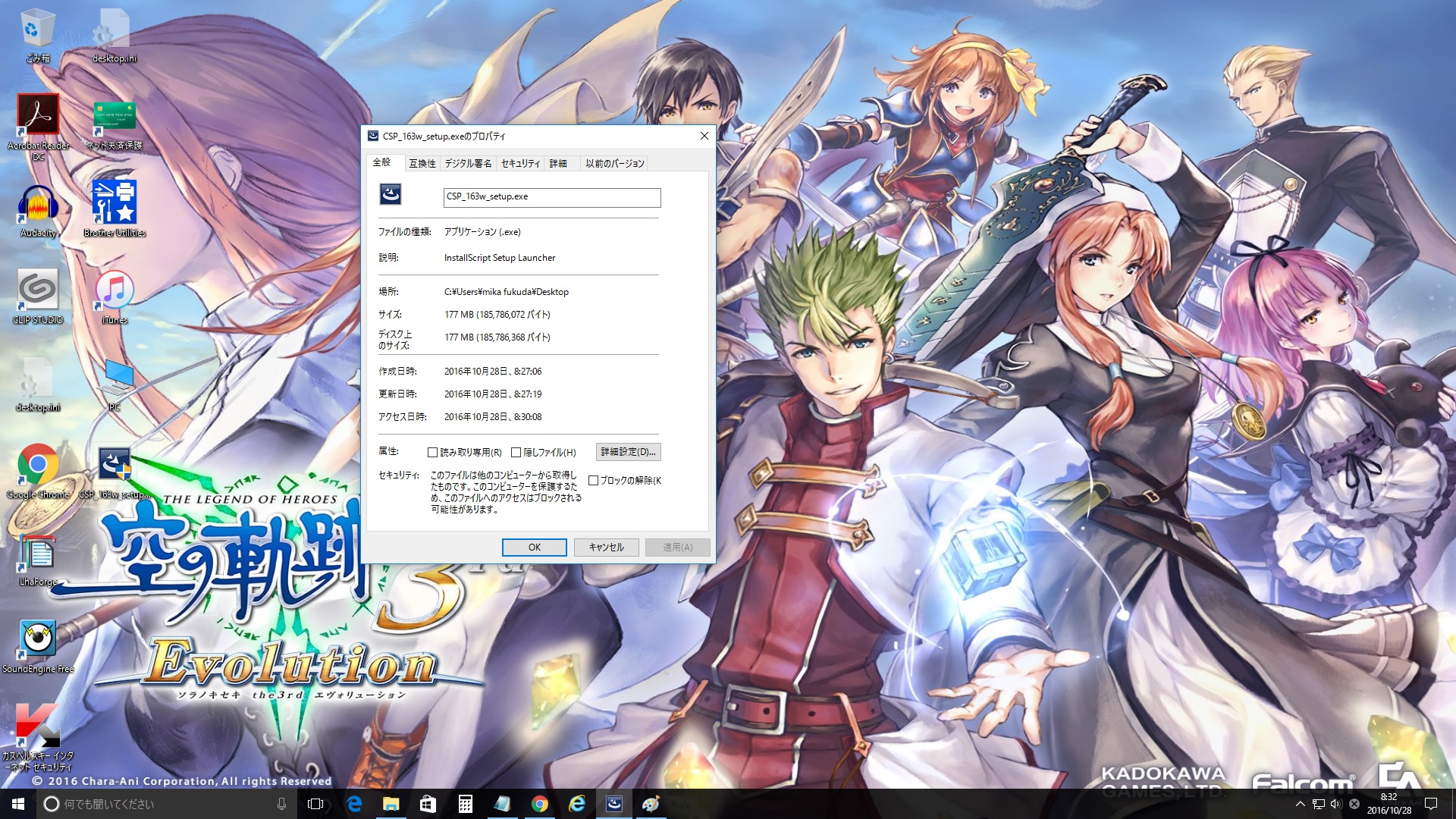Select the SoundEngine Free desktop shortcut
Screen dimensions: 1456x819
(38, 646)
